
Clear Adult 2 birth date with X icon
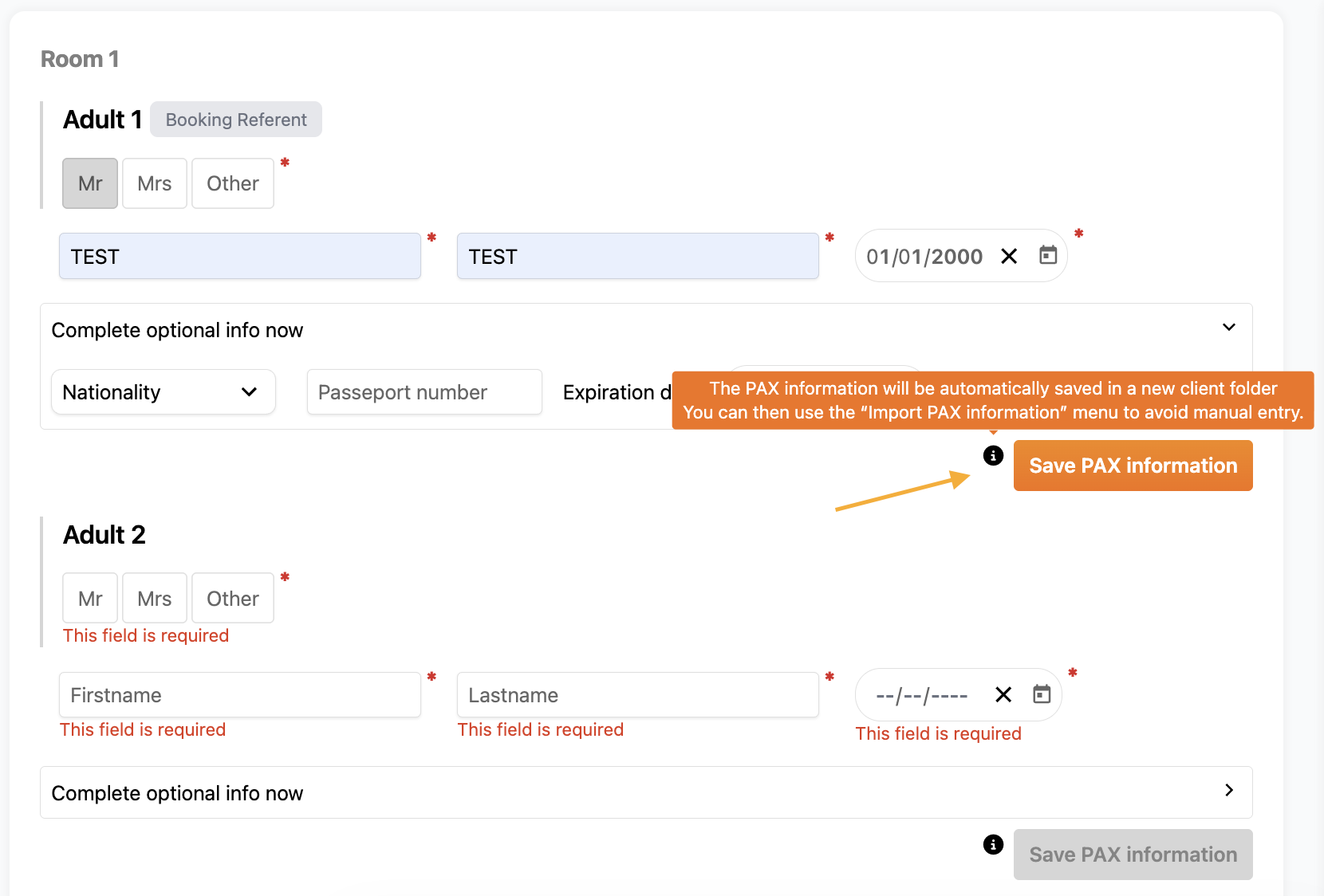[x=1003, y=695]
